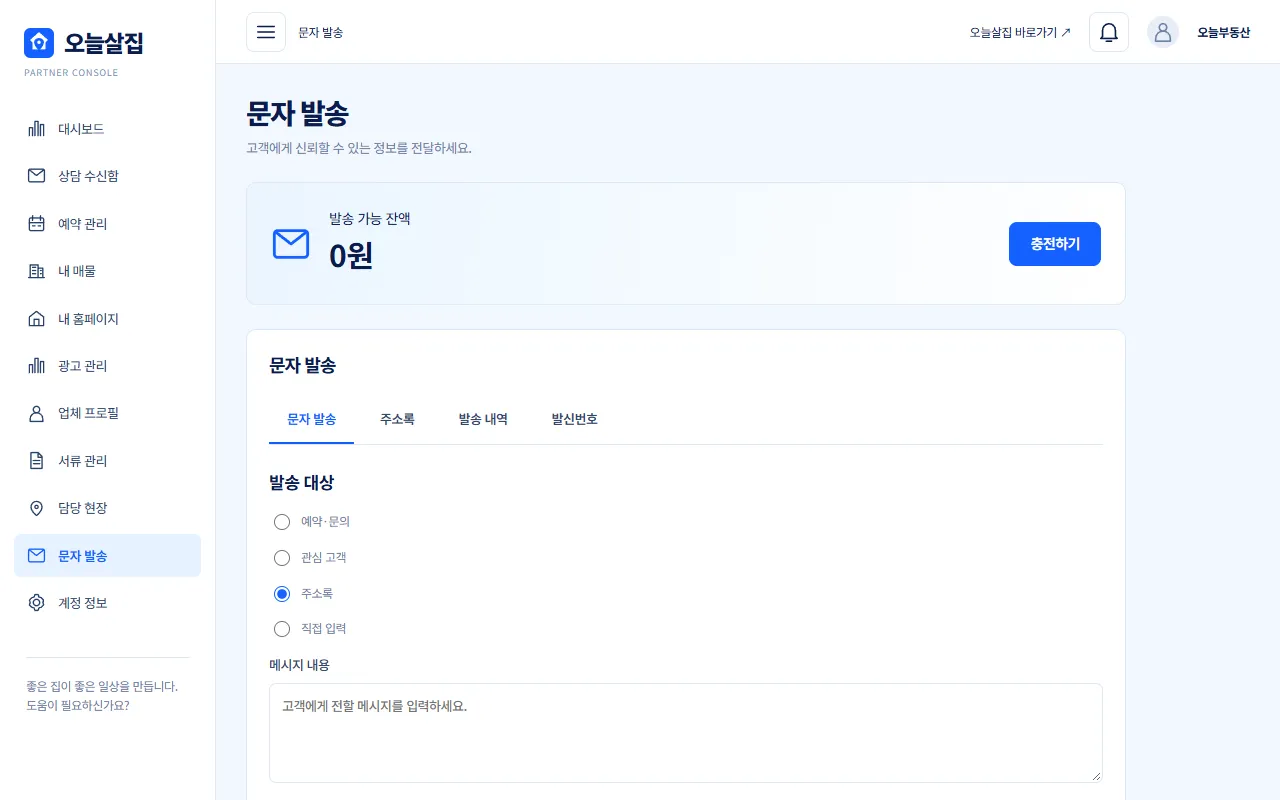Open the notification bell
This screenshot has height=800, width=1280.
[x=1109, y=32]
